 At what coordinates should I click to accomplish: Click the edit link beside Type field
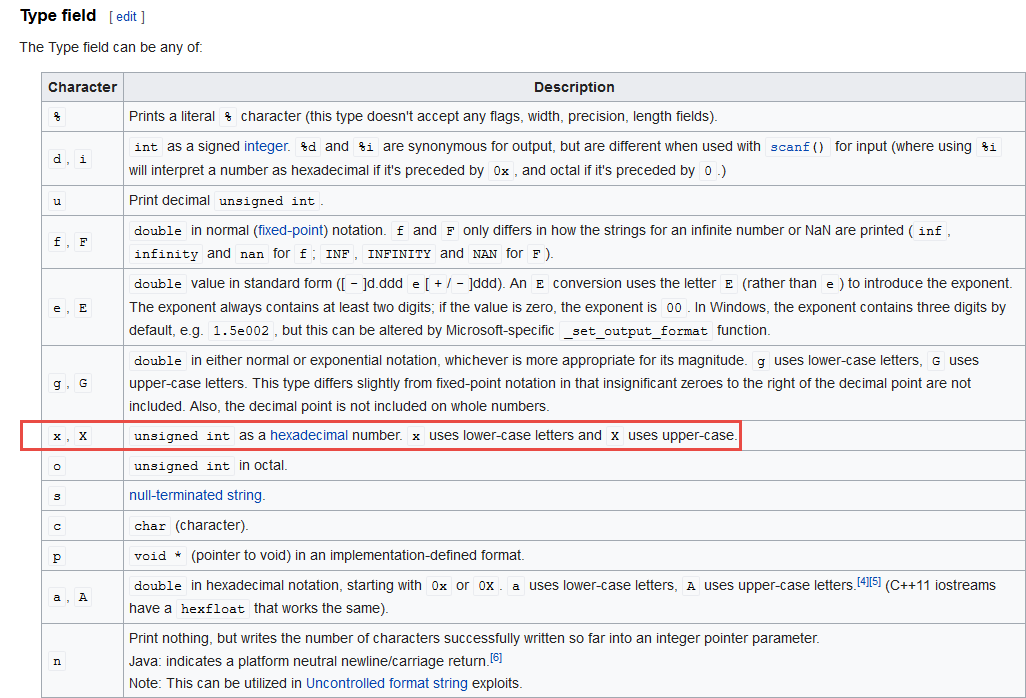coord(126,17)
